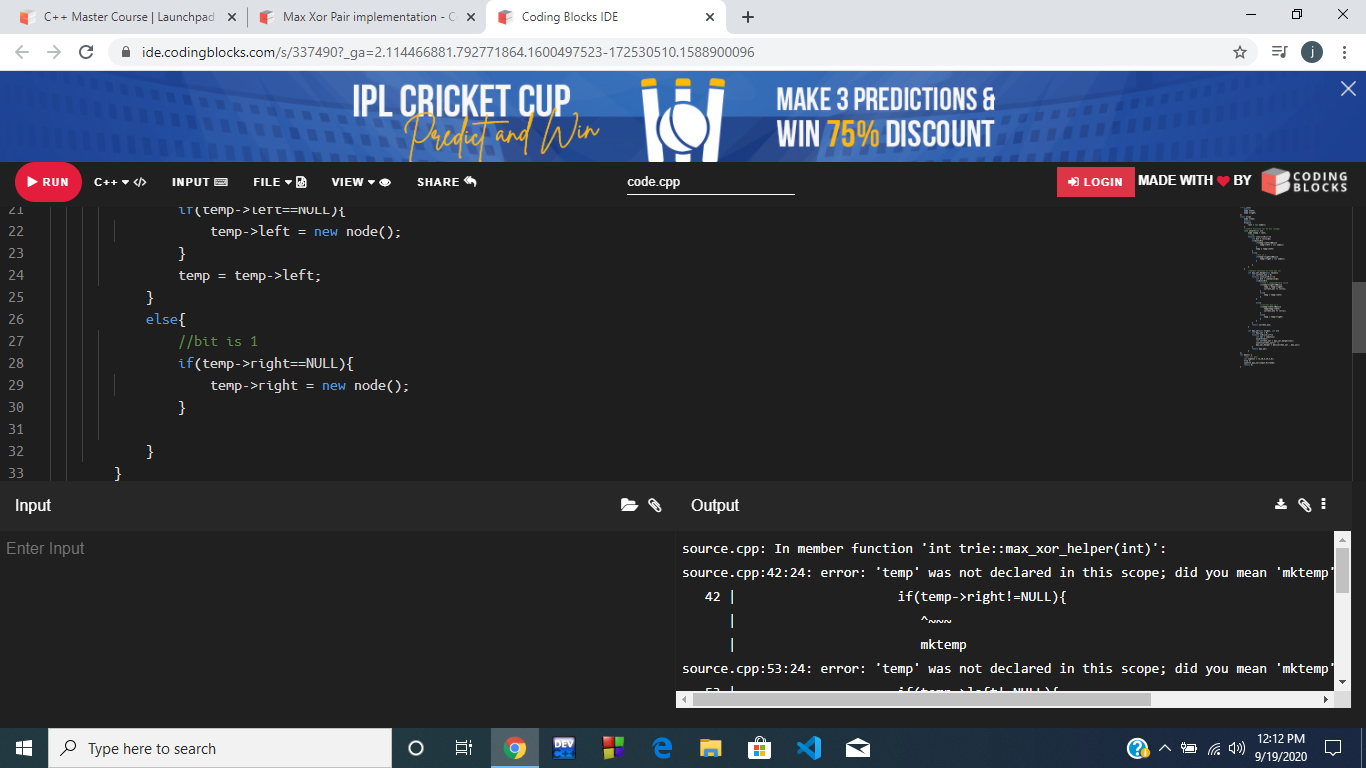Viewport: 1366px width, 768px height.
Task: Bookmark this page with star icon
Action: tap(1240, 52)
